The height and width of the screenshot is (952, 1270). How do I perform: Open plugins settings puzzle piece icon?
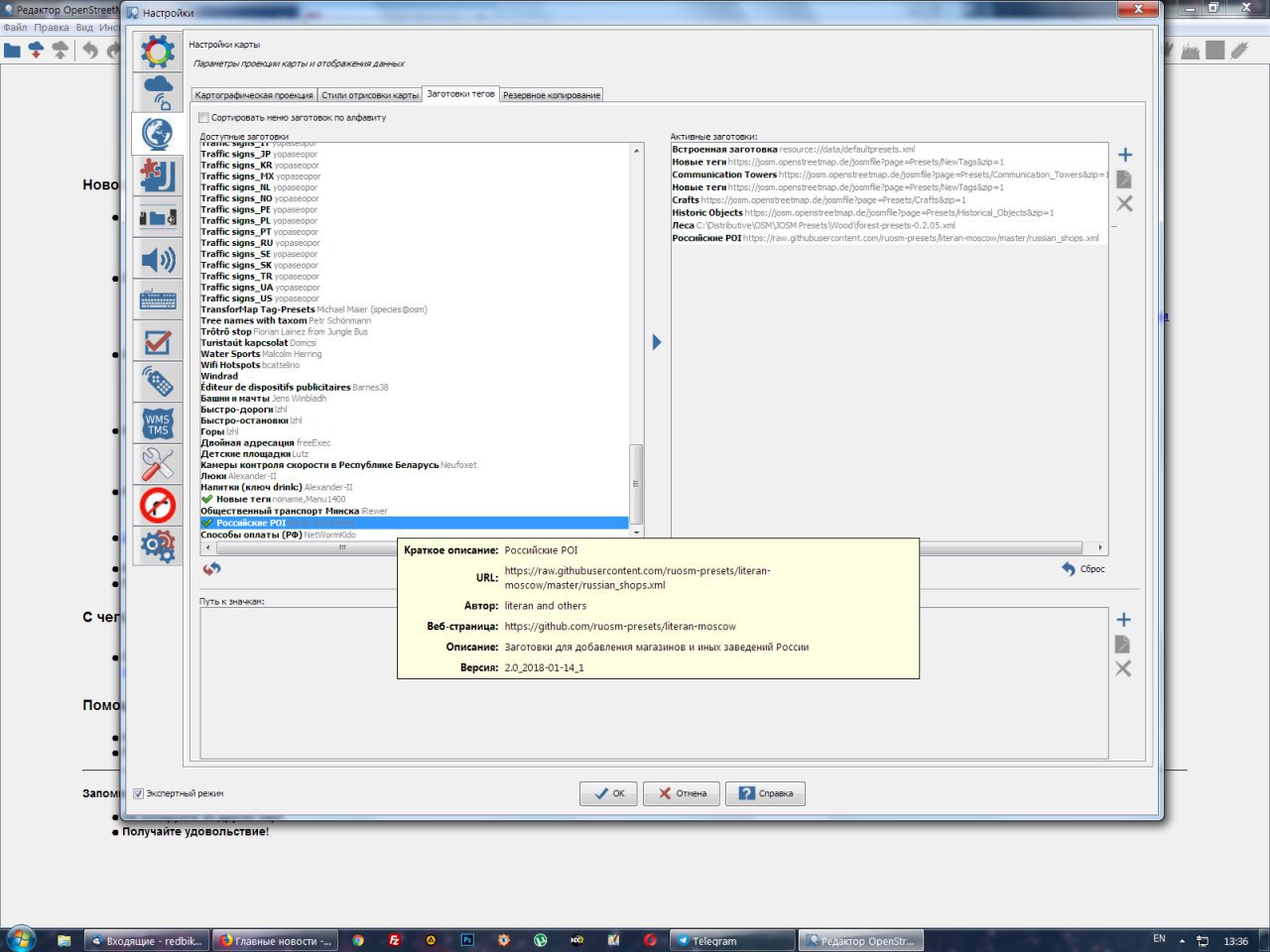pyautogui.click(x=158, y=175)
